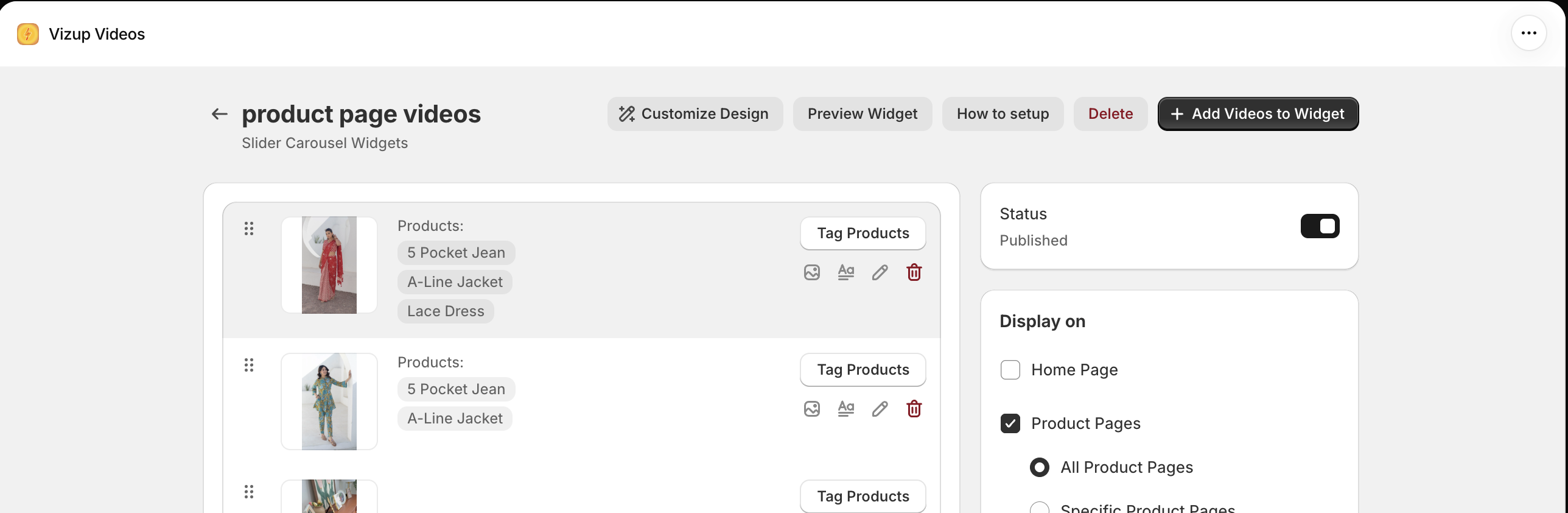The image size is (1568, 513).
Task: Tag Products for the third video row
Action: (863, 497)
